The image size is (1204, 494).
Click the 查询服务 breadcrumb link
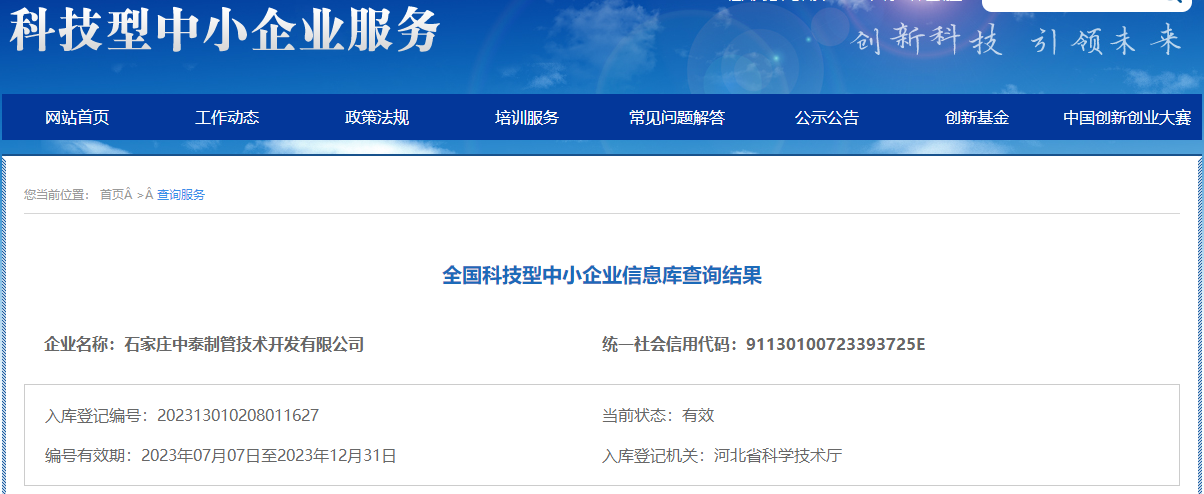coord(181,195)
